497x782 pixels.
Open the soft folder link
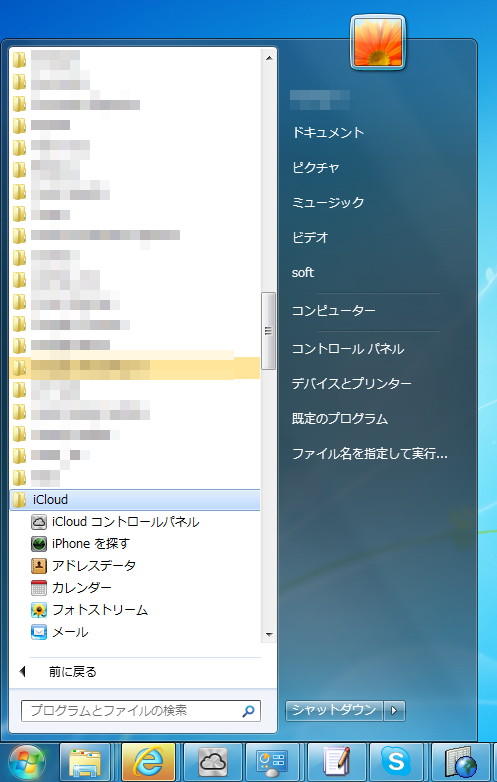pos(303,273)
